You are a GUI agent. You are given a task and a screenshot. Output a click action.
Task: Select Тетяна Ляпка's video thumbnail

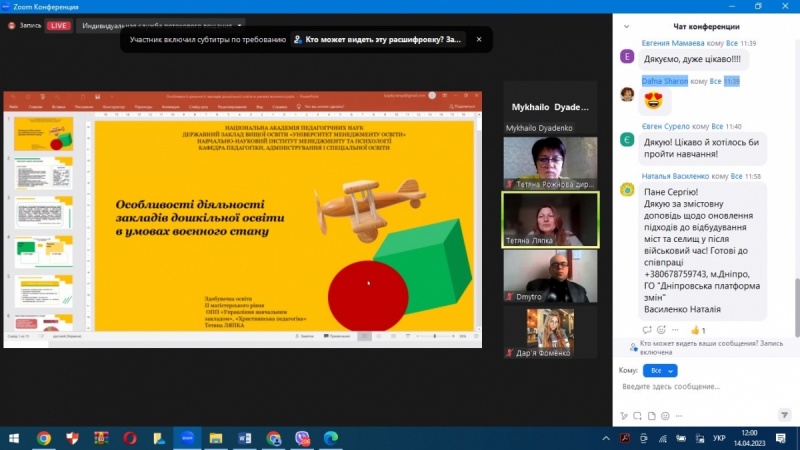[550, 218]
